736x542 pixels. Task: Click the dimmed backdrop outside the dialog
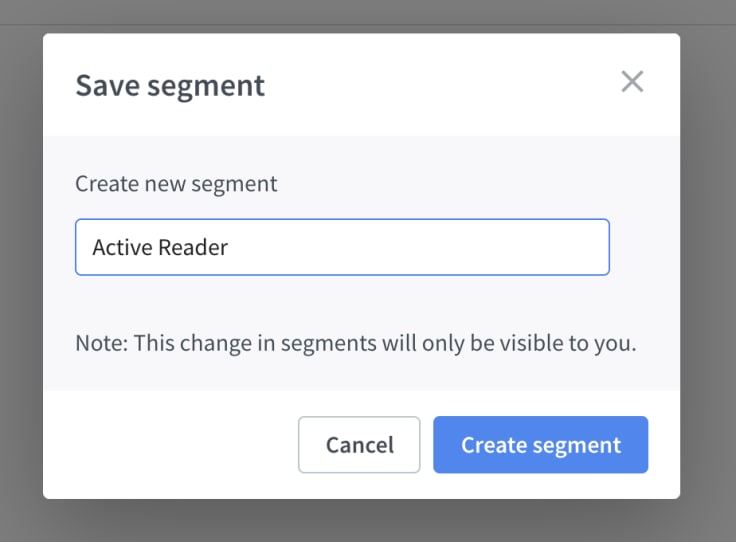21,282
